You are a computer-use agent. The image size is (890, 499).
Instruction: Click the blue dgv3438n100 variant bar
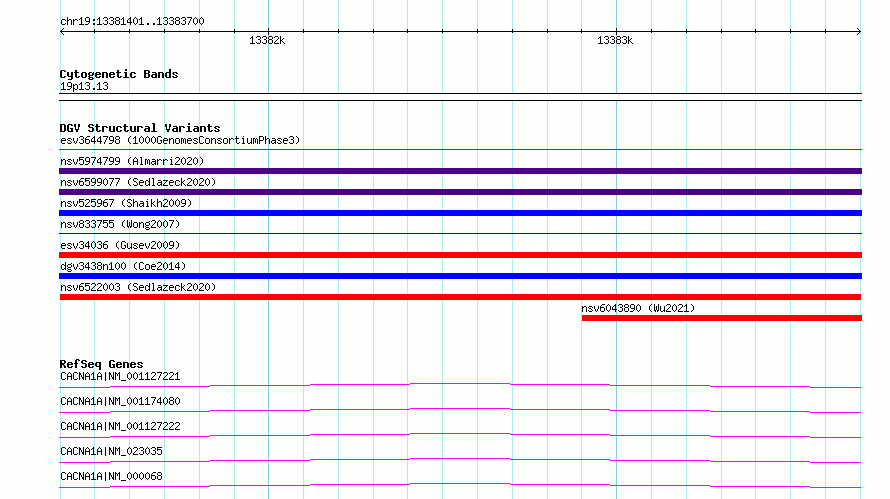pyautogui.click(x=460, y=276)
